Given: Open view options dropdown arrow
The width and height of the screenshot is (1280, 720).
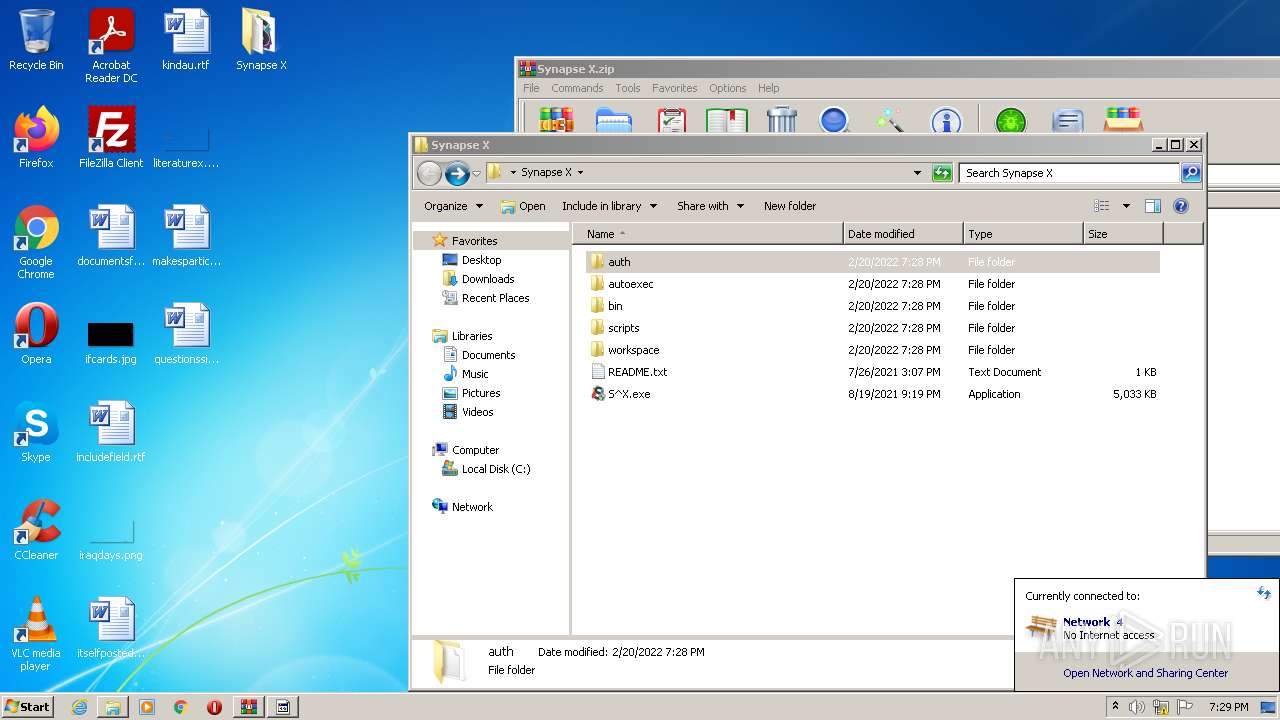Looking at the screenshot, I should pyautogui.click(x=1126, y=206).
